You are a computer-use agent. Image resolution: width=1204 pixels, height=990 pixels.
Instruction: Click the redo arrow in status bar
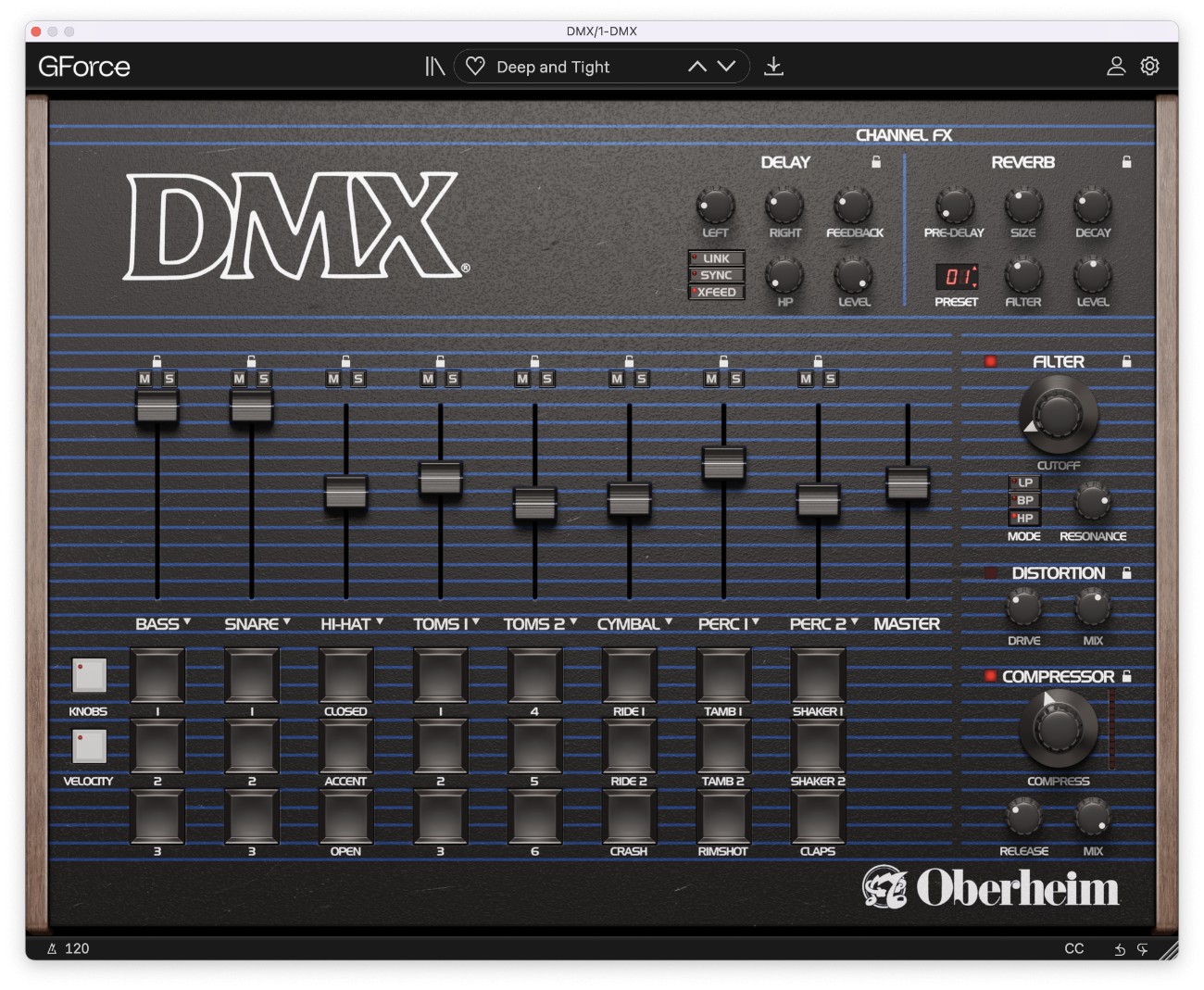coord(1143,949)
